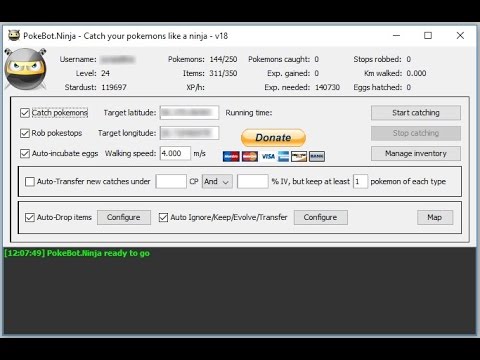Toggle Auto Ignore/Keep/Evolve/Transfer checkbox
The image size is (480, 360).
163,217
